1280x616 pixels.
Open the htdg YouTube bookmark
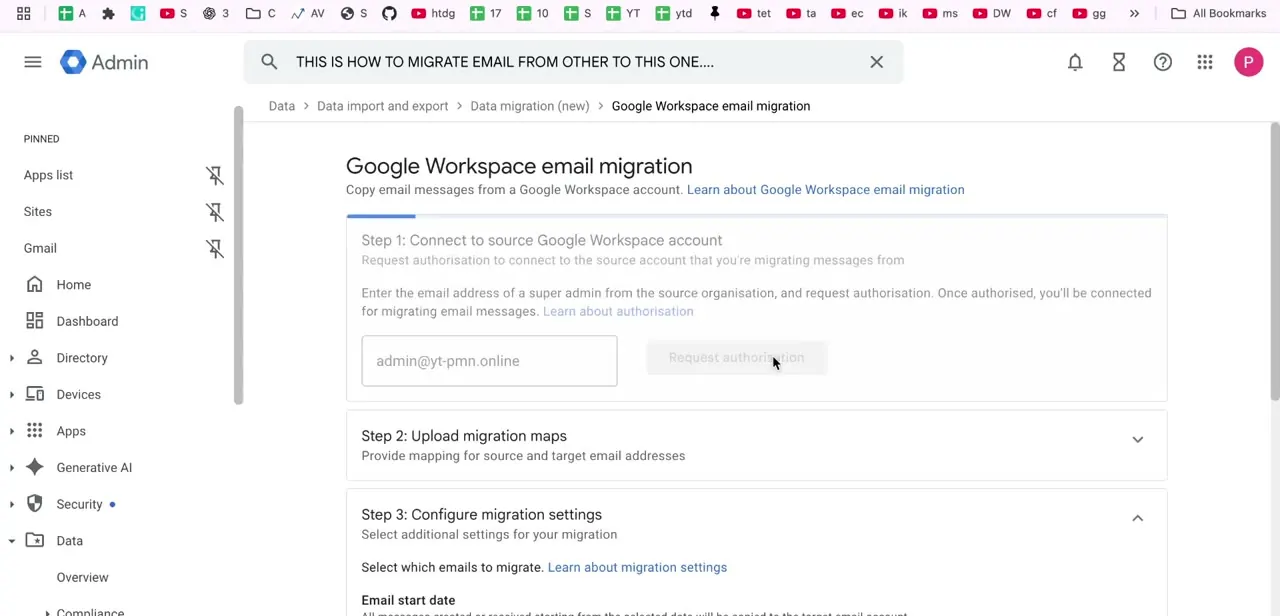tap(433, 13)
